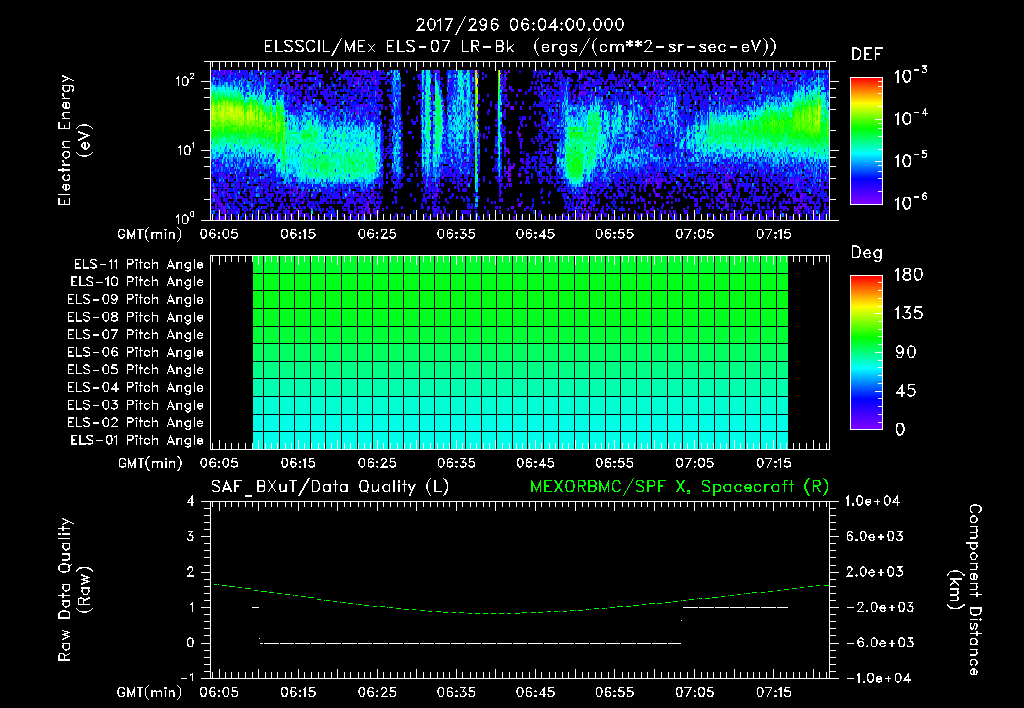1024x708 pixels.
Task: Click the 10¹ tick on energy axis
Action: [185, 150]
